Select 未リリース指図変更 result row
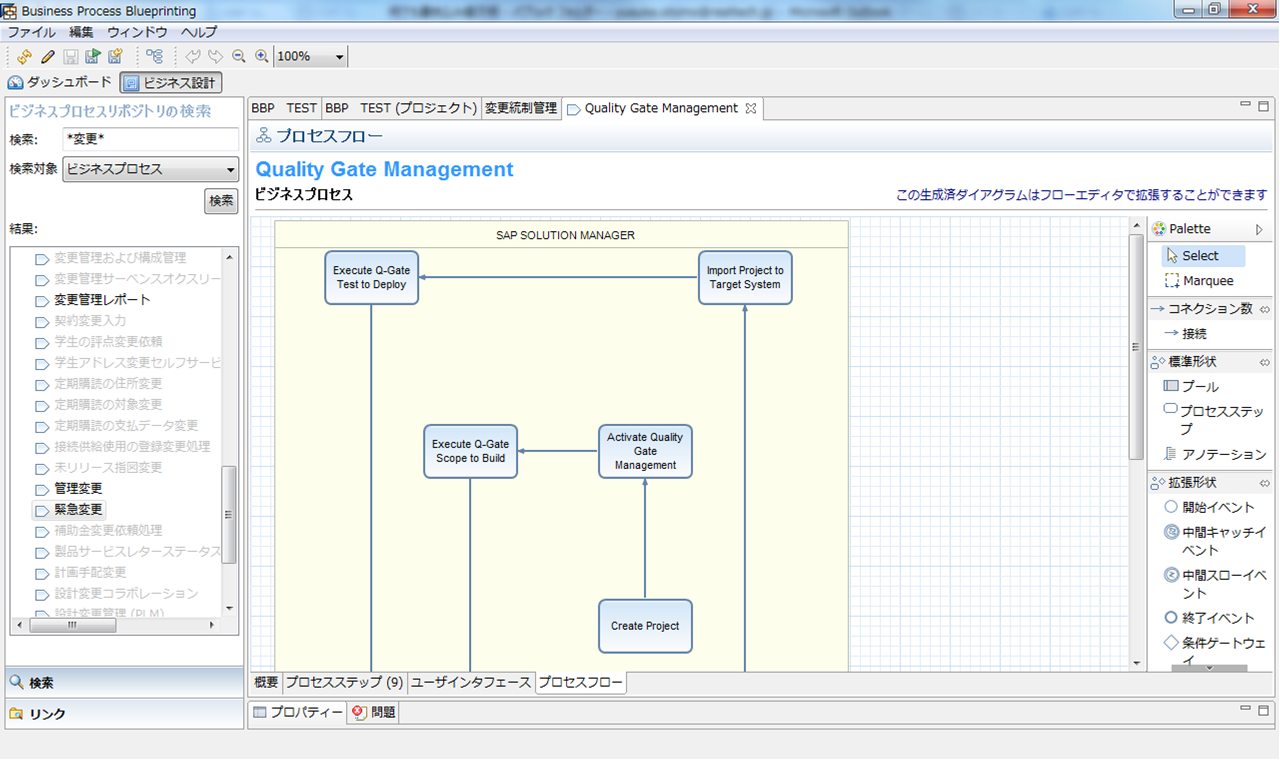Image resolution: width=1280 pixels, height=760 pixels. click(108, 468)
